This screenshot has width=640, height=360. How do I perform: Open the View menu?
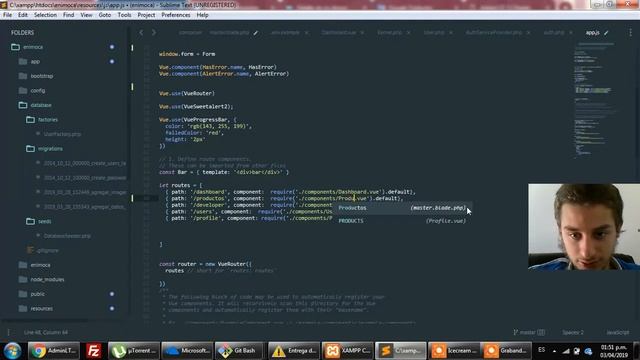(86, 15)
